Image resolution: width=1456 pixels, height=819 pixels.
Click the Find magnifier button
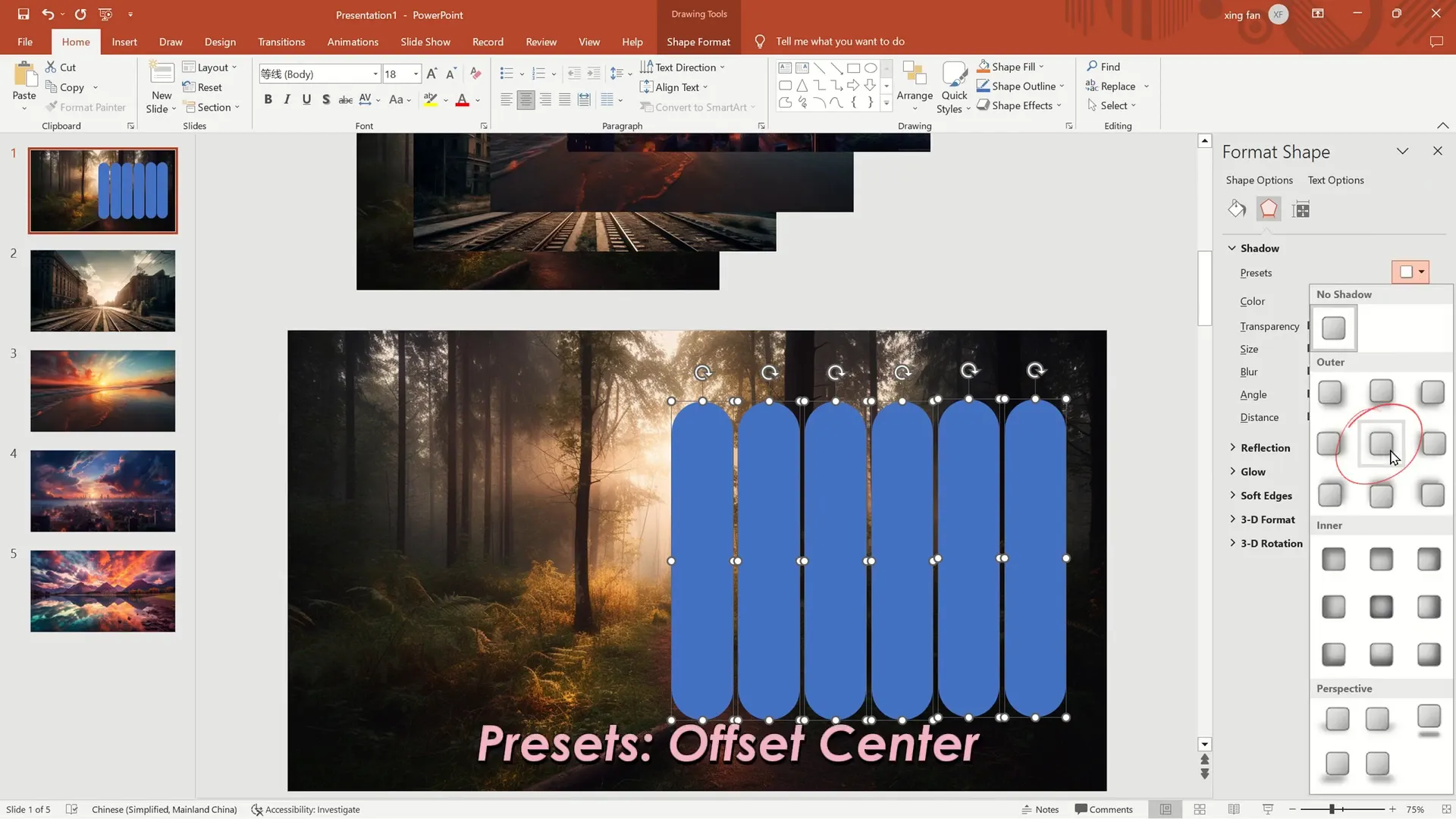tap(1103, 67)
